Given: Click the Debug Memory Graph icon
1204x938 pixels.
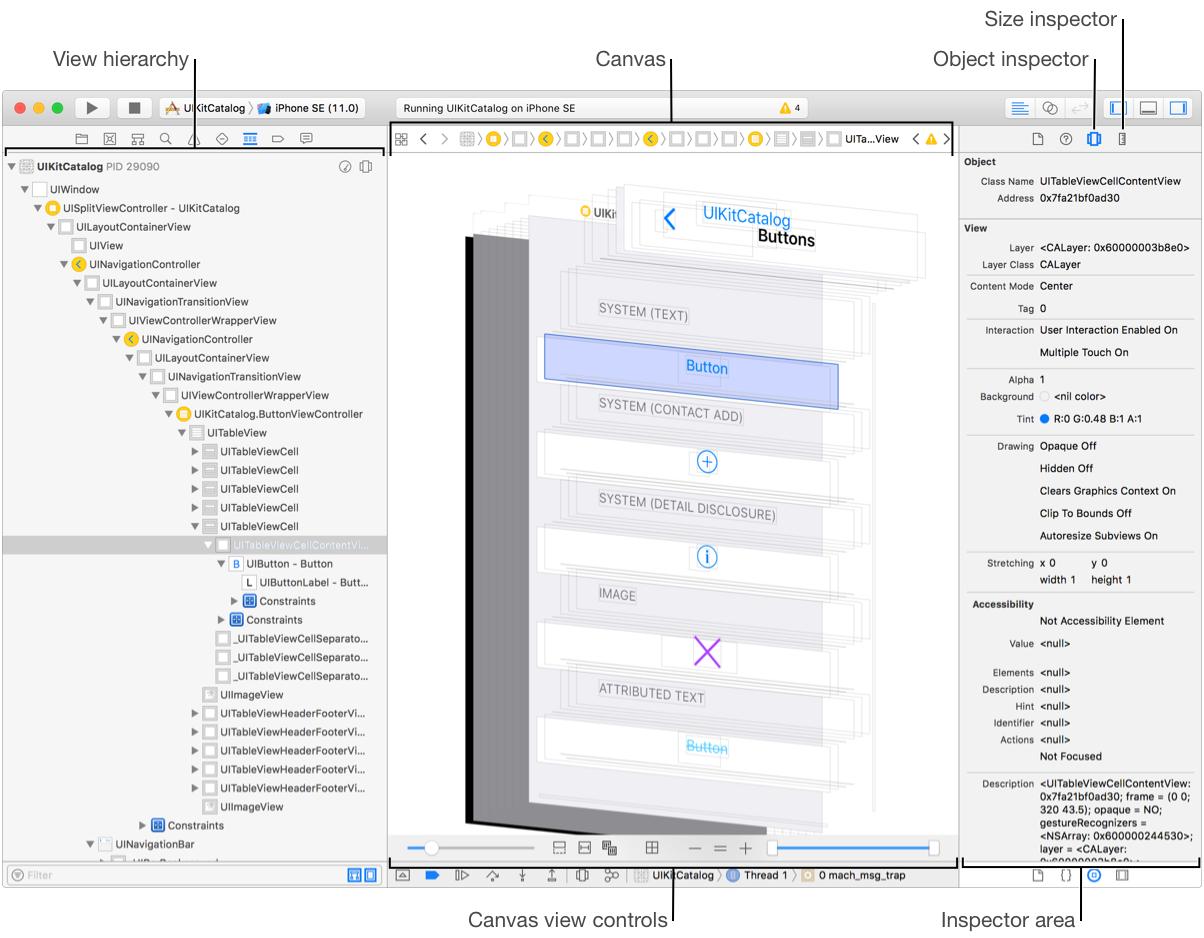Looking at the screenshot, I should pyautogui.click(x=611, y=875).
